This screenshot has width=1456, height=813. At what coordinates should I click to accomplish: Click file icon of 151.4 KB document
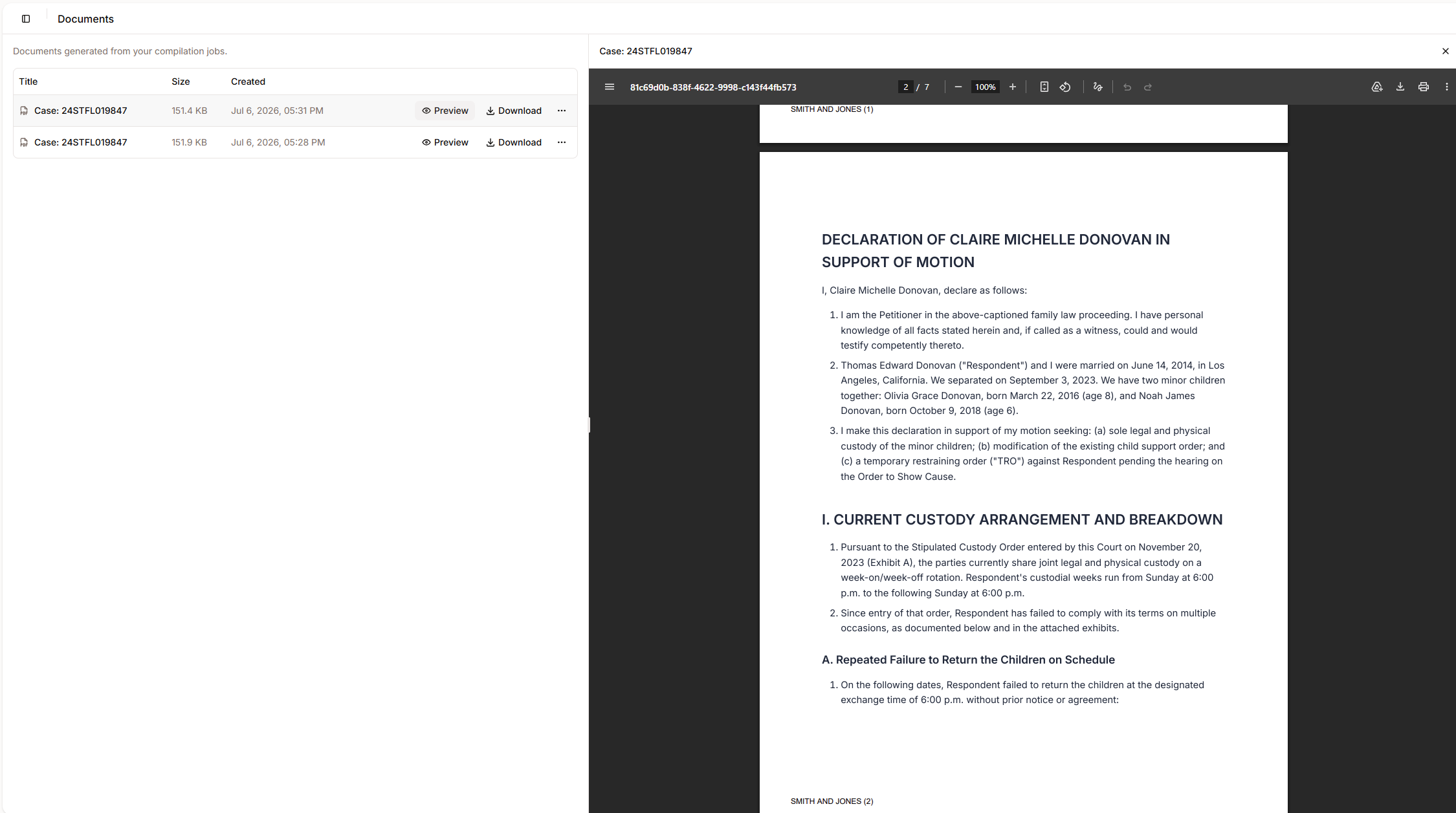click(x=24, y=111)
